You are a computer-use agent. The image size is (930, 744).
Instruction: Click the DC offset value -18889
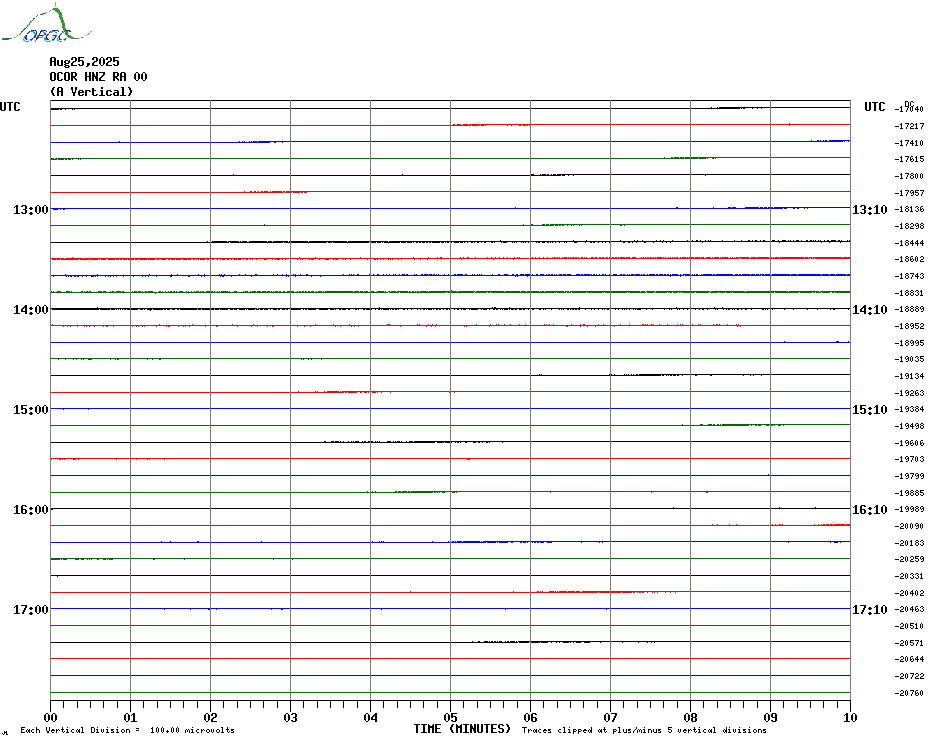point(909,310)
